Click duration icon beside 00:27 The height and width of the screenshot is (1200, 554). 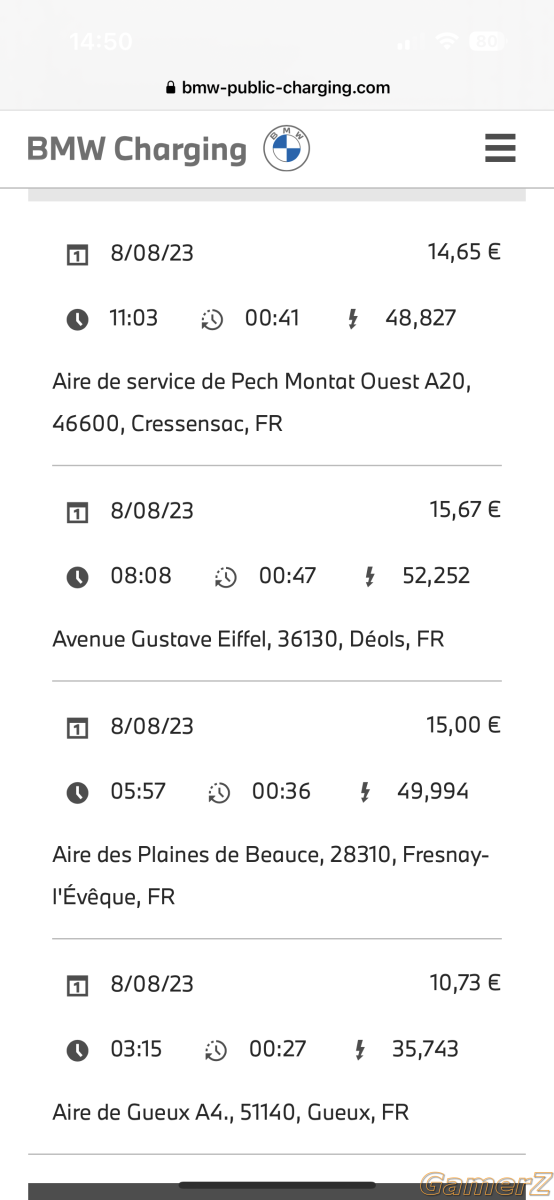pos(216,1050)
